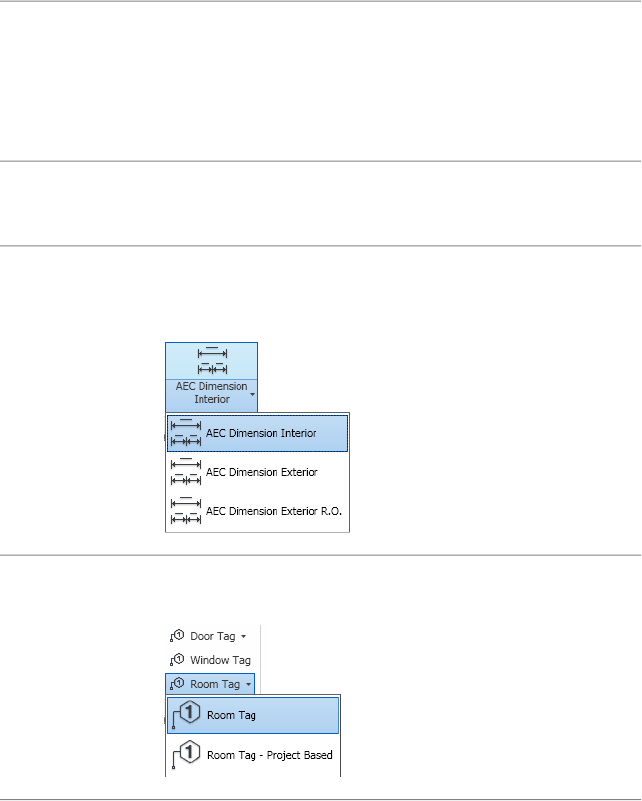Viewport: 642px width, 801px height.
Task: Click the Door Tag icon
Action: tap(178, 635)
